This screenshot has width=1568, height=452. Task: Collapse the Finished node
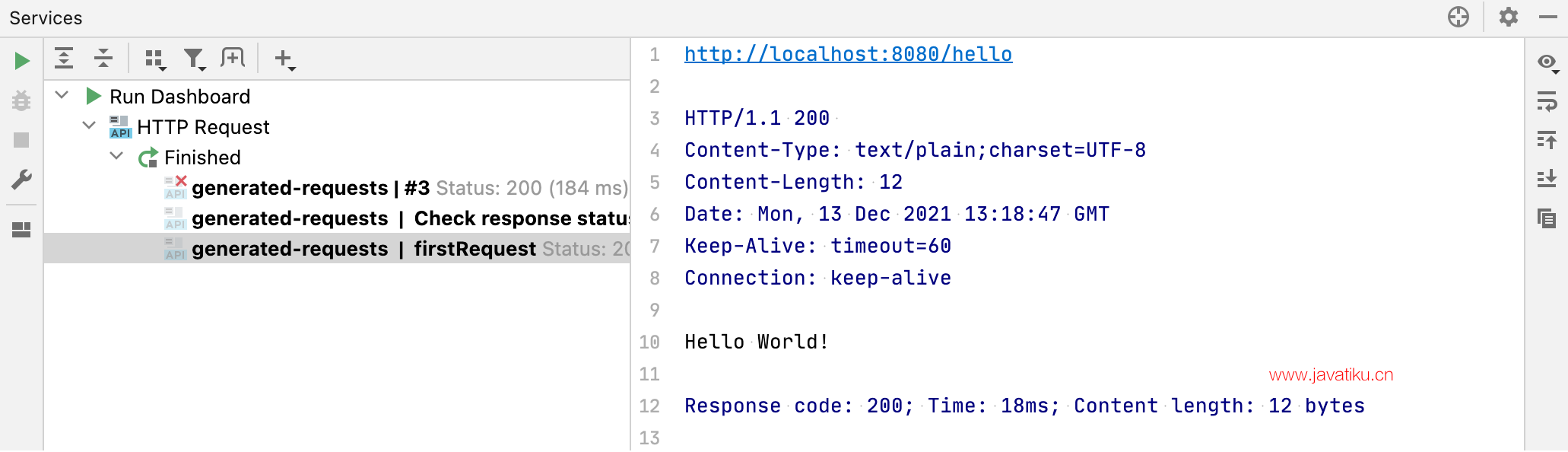116,156
